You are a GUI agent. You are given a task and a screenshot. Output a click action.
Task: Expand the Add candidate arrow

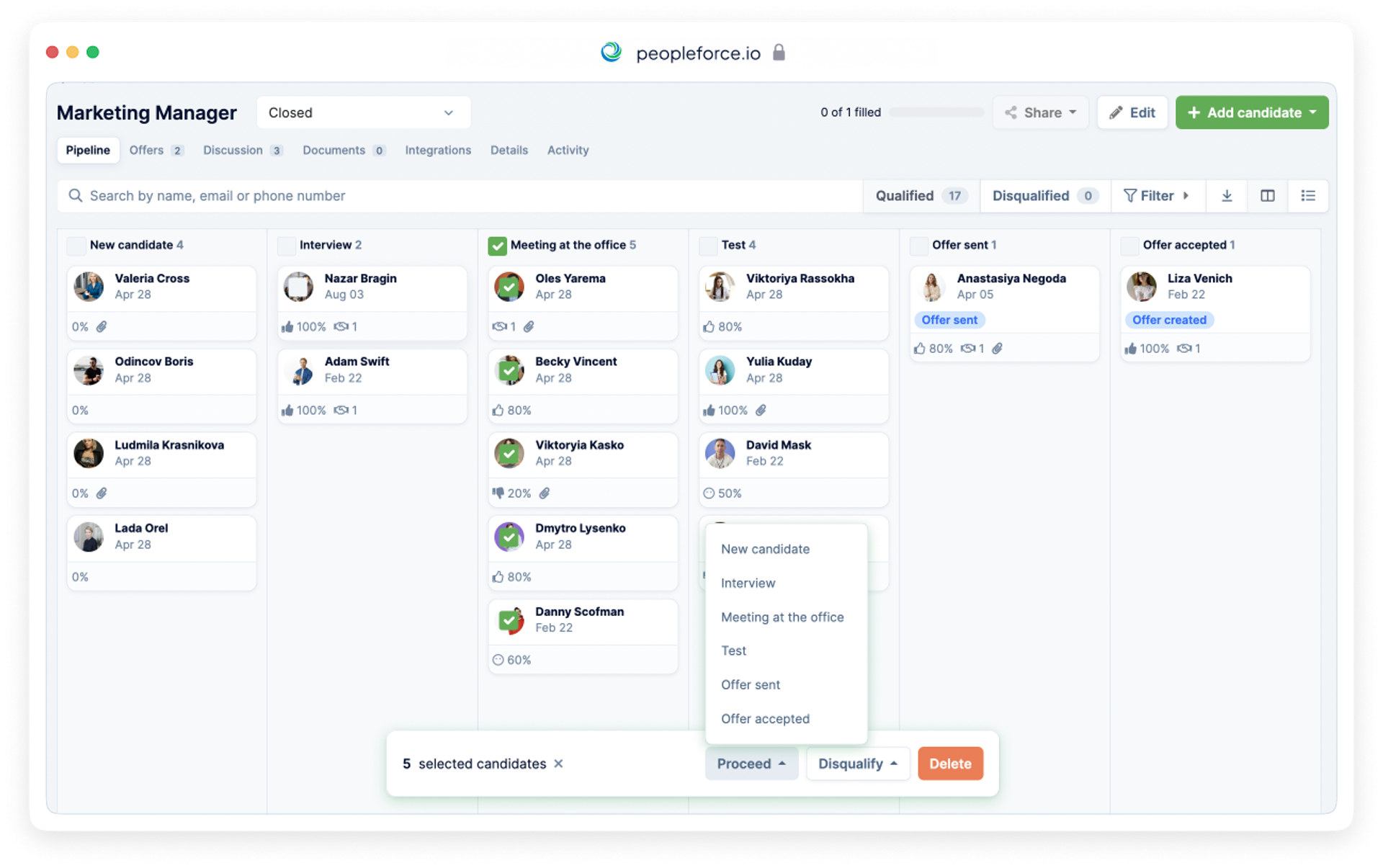pyautogui.click(x=1313, y=113)
